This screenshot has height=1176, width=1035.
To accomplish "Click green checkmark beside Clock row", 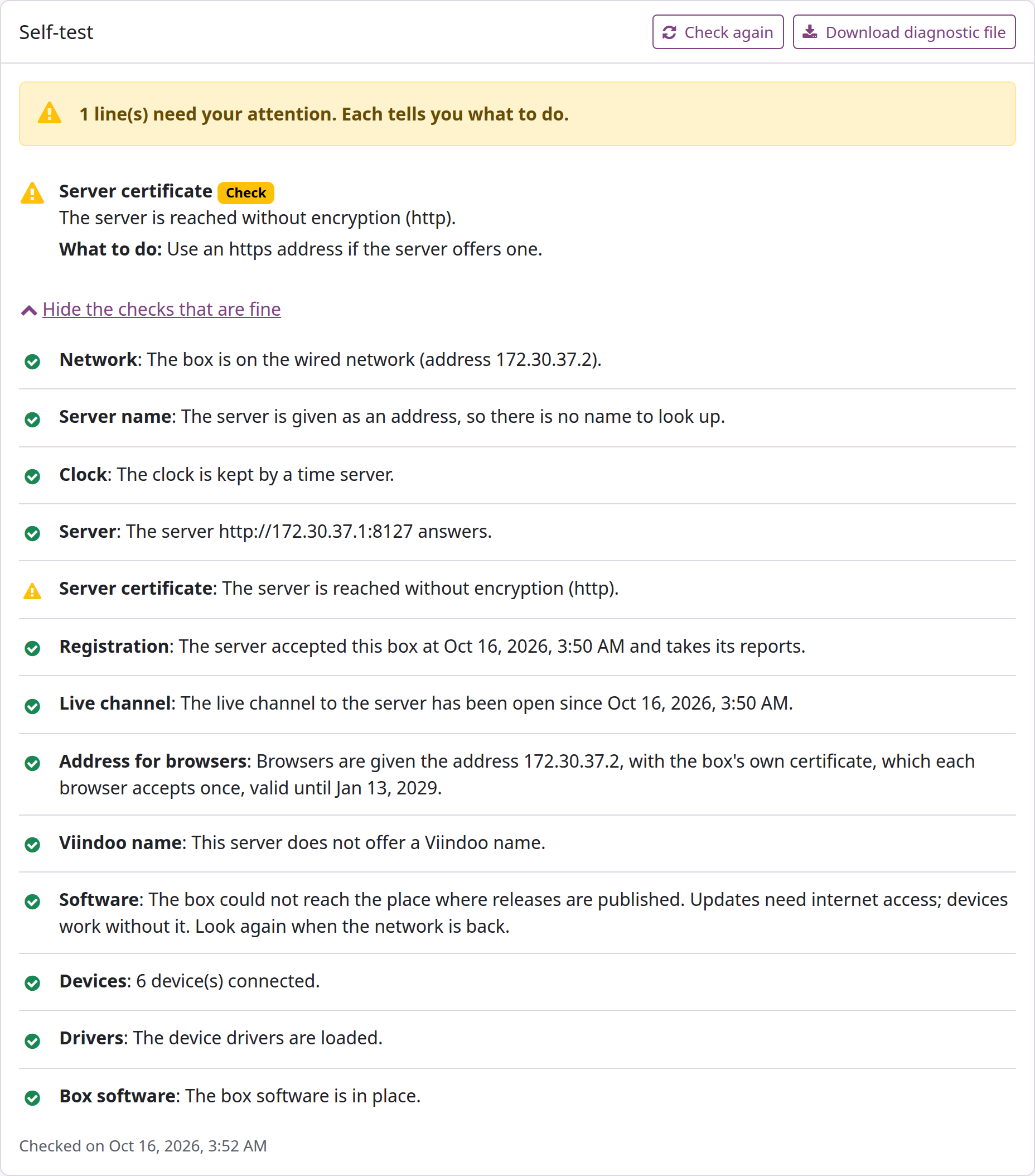I will tap(33, 476).
